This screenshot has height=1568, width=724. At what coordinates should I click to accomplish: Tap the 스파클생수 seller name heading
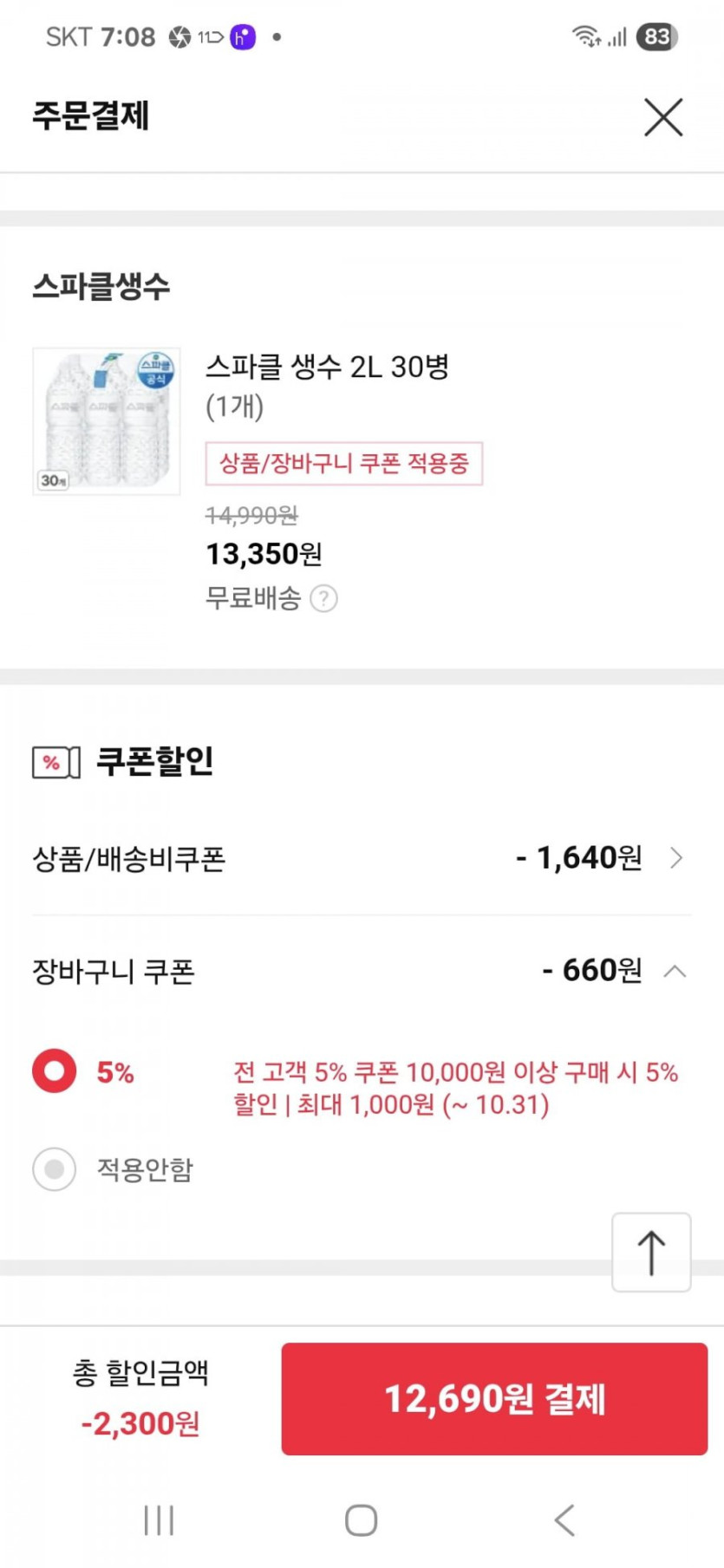[x=101, y=286]
